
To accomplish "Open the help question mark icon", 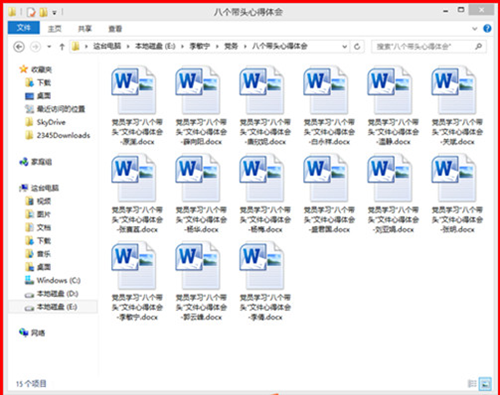I will pyautogui.click(x=487, y=29).
